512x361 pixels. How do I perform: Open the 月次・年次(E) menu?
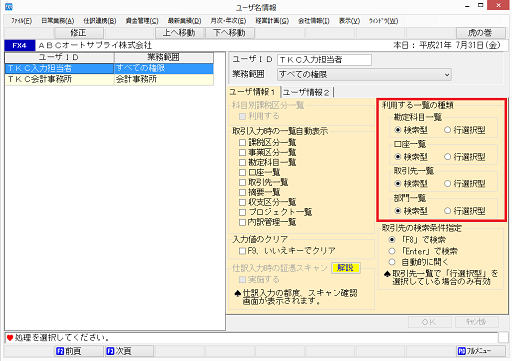click(228, 21)
